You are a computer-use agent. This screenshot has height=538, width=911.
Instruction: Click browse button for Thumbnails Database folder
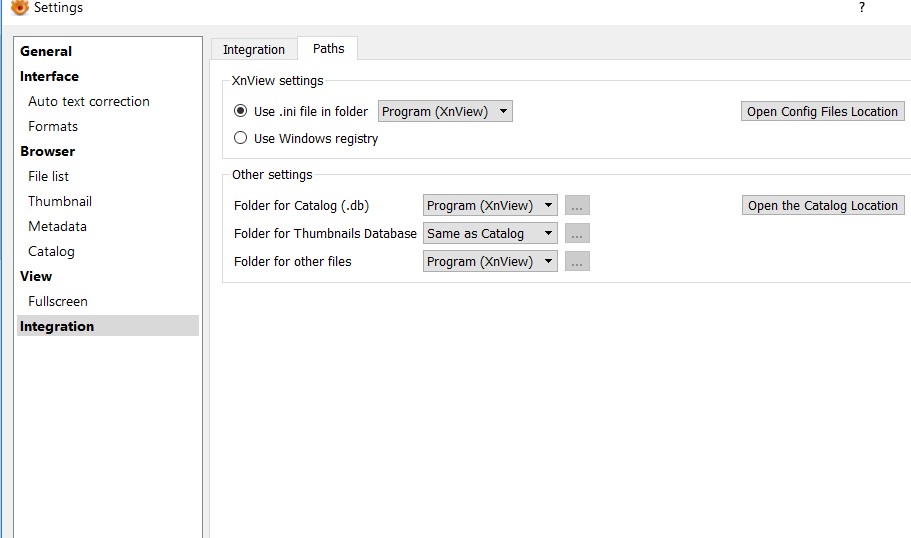point(577,234)
